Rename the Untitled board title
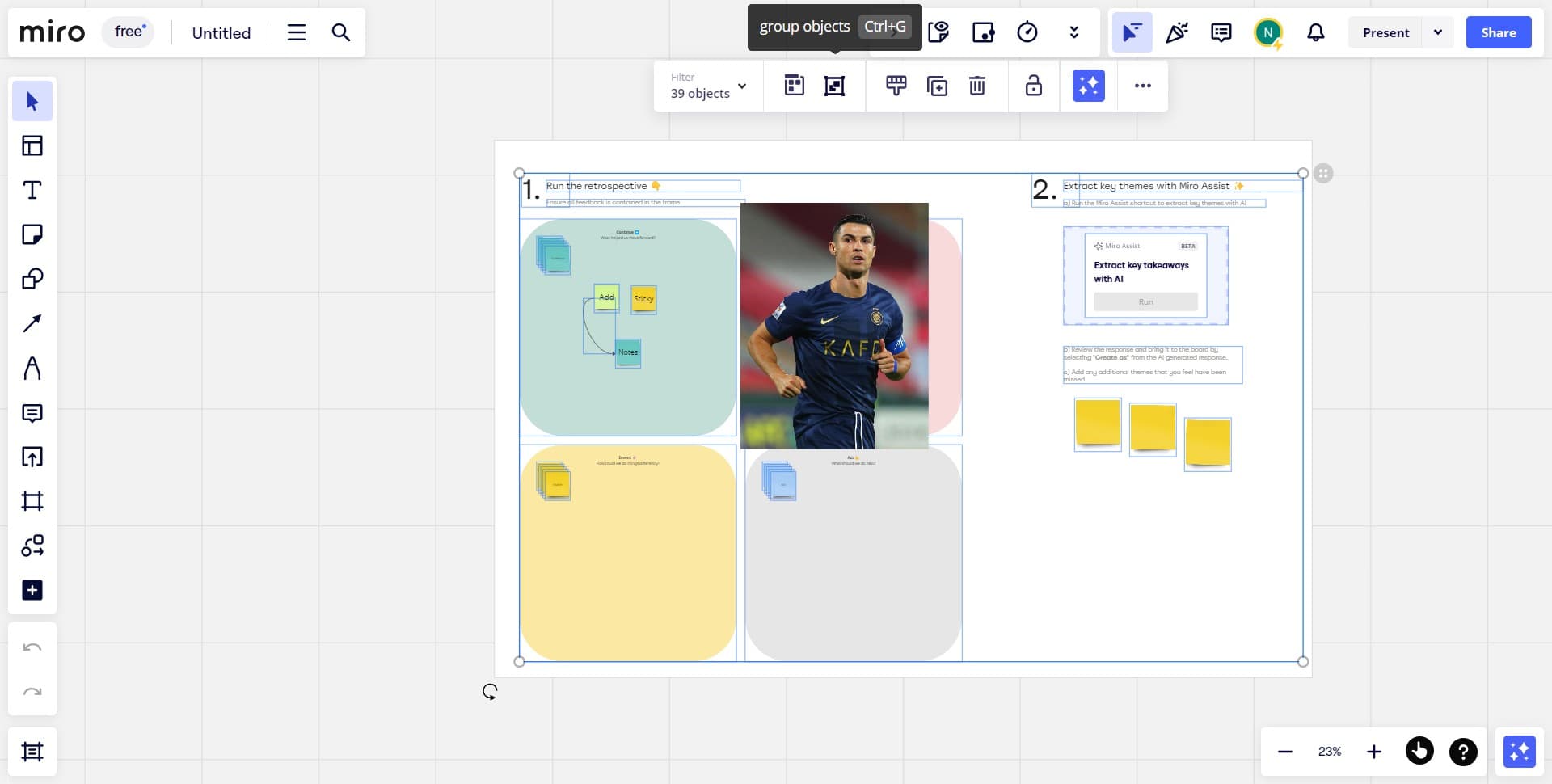 tap(220, 32)
